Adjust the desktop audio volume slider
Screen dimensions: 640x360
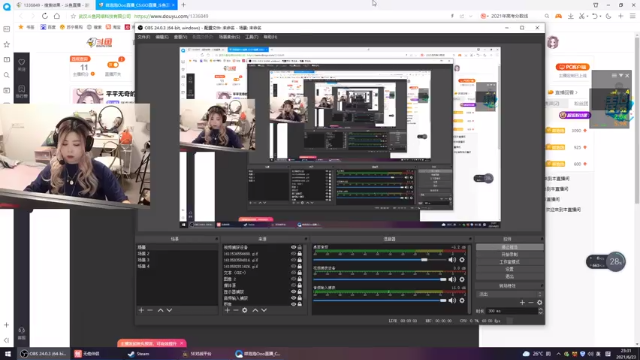tap(381, 260)
